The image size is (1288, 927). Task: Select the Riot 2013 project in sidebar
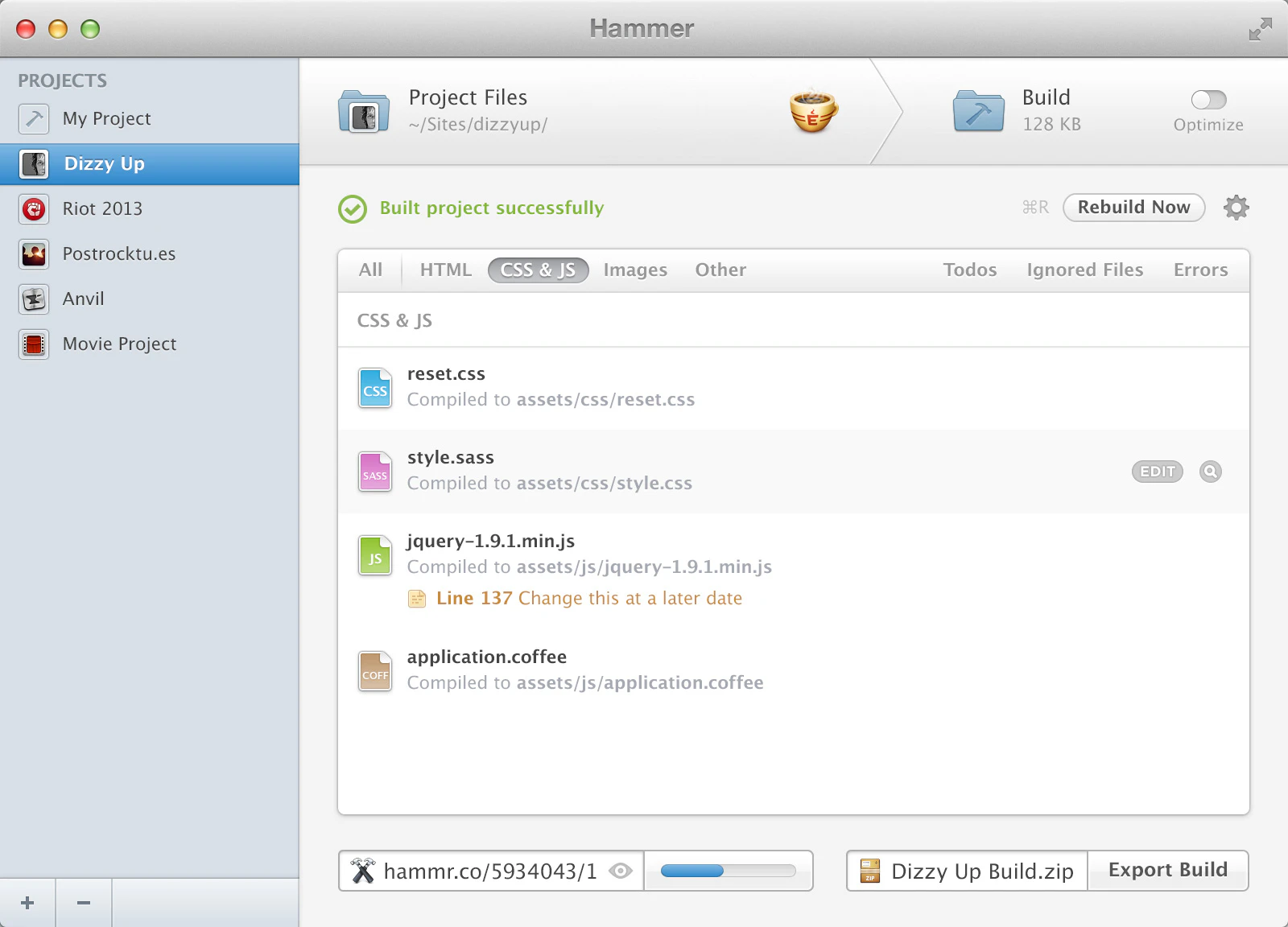(x=150, y=209)
